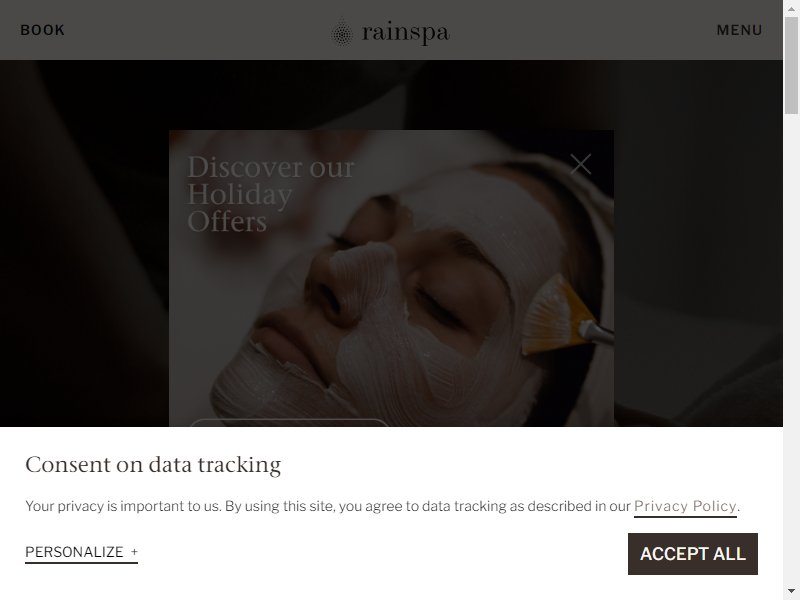This screenshot has height=600, width=800.
Task: Click the plus icon beside PERSONALIZE
Action: coord(134,552)
